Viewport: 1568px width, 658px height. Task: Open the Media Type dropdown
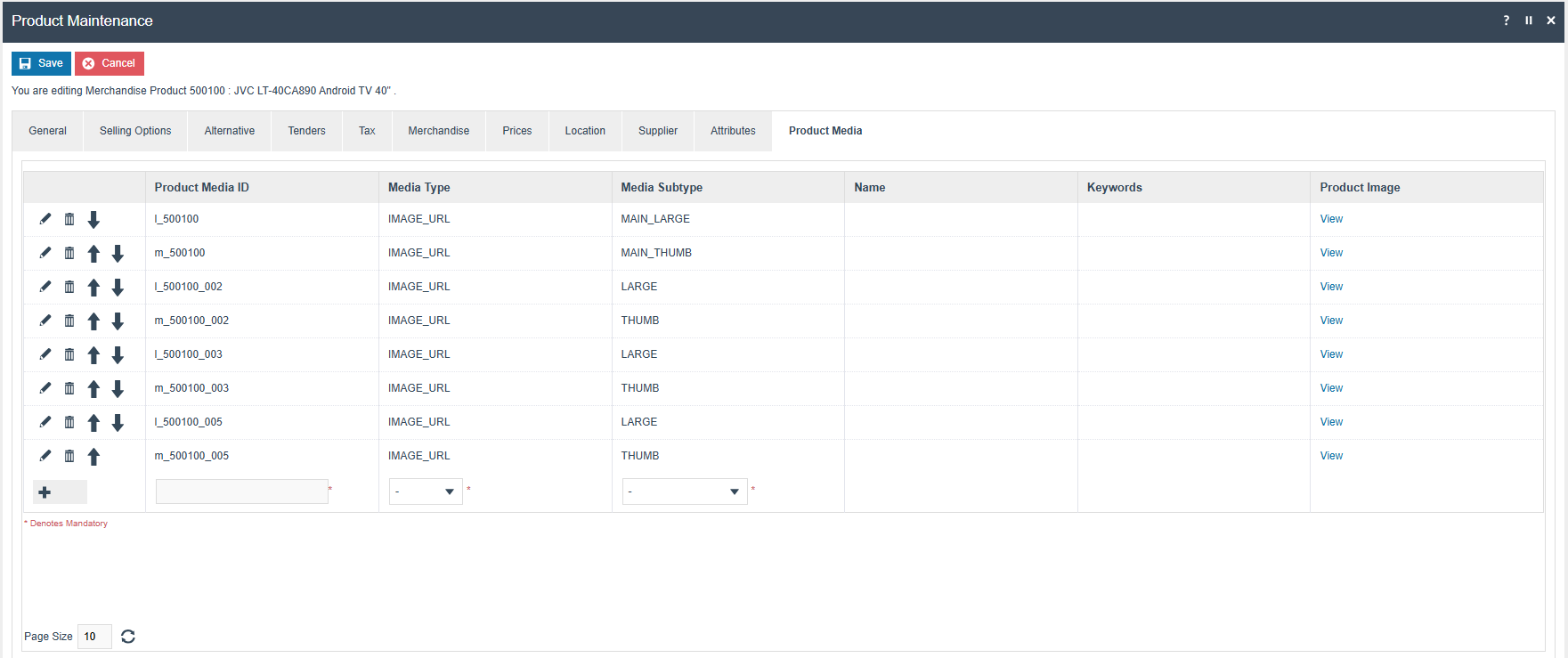coord(426,491)
